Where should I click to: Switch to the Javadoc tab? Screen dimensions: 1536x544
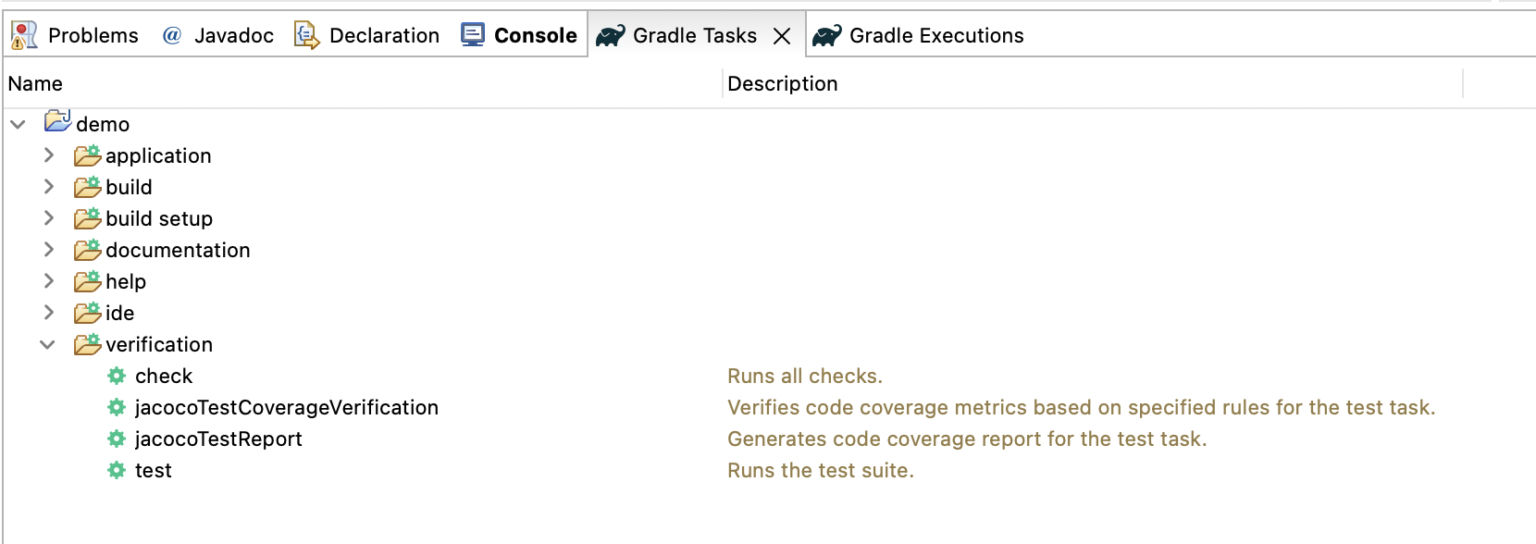(217, 36)
